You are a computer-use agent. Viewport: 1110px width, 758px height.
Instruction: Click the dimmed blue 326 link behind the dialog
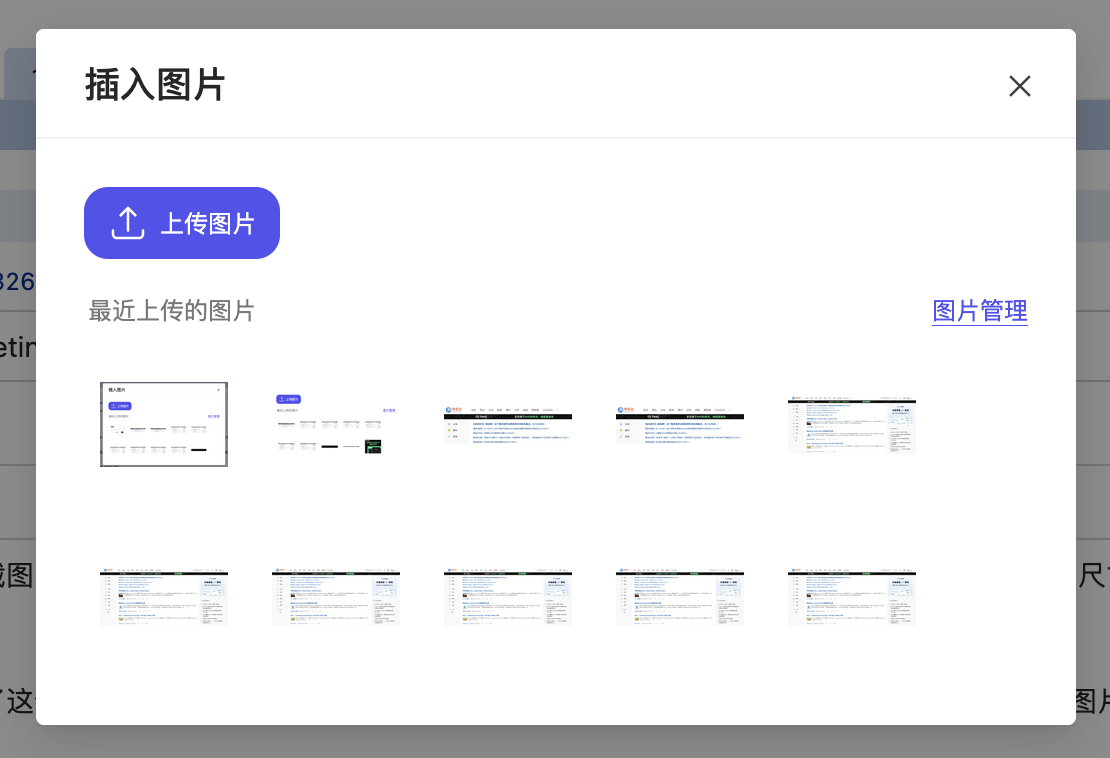pos(17,282)
